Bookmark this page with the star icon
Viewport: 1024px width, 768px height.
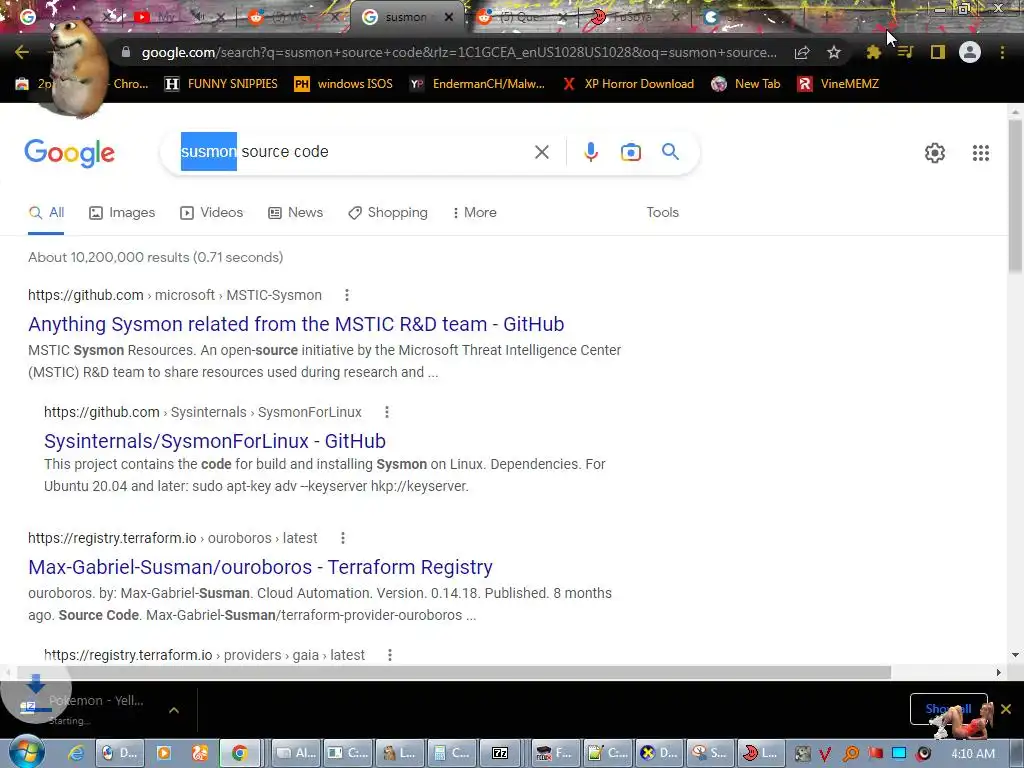pyautogui.click(x=834, y=52)
